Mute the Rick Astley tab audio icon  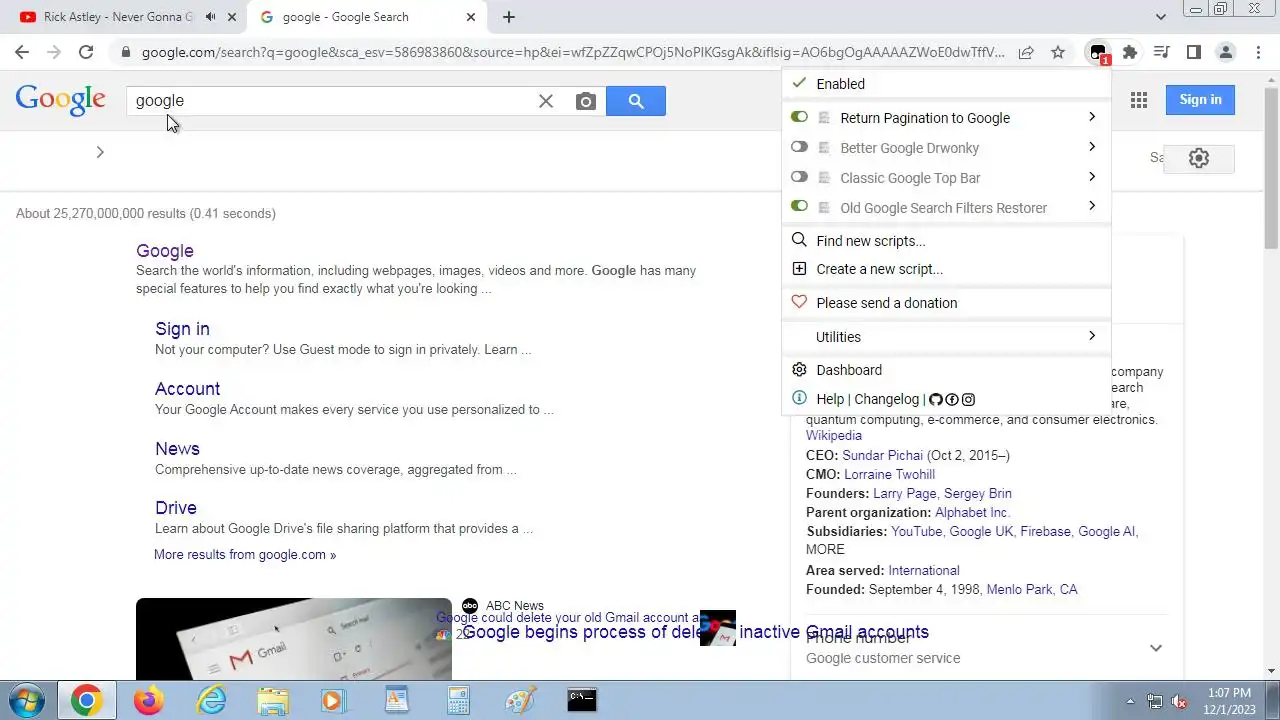[x=211, y=17]
